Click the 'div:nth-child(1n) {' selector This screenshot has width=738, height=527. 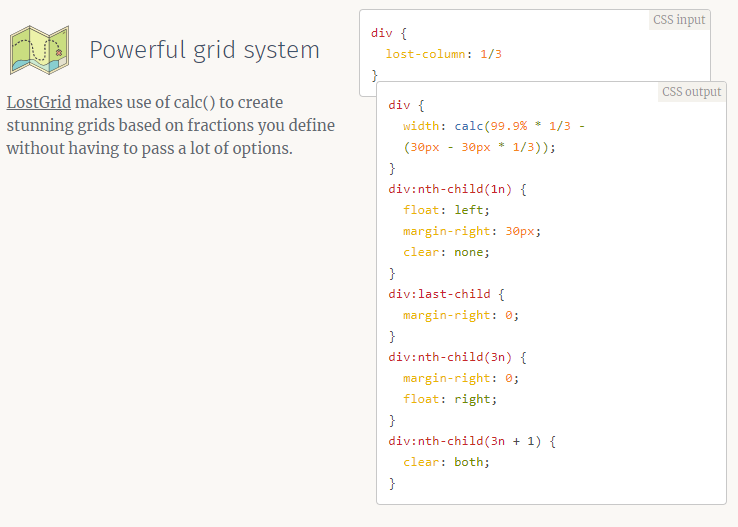tap(457, 189)
